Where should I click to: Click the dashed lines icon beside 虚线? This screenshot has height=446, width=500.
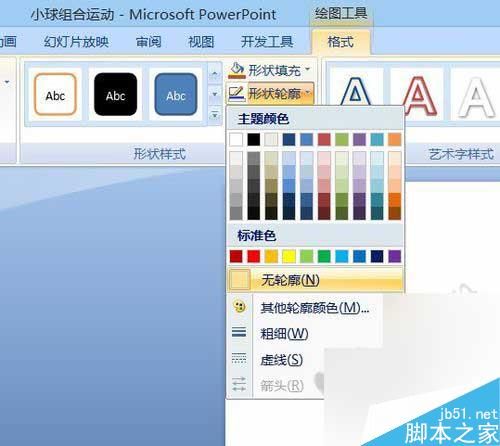coord(239,358)
